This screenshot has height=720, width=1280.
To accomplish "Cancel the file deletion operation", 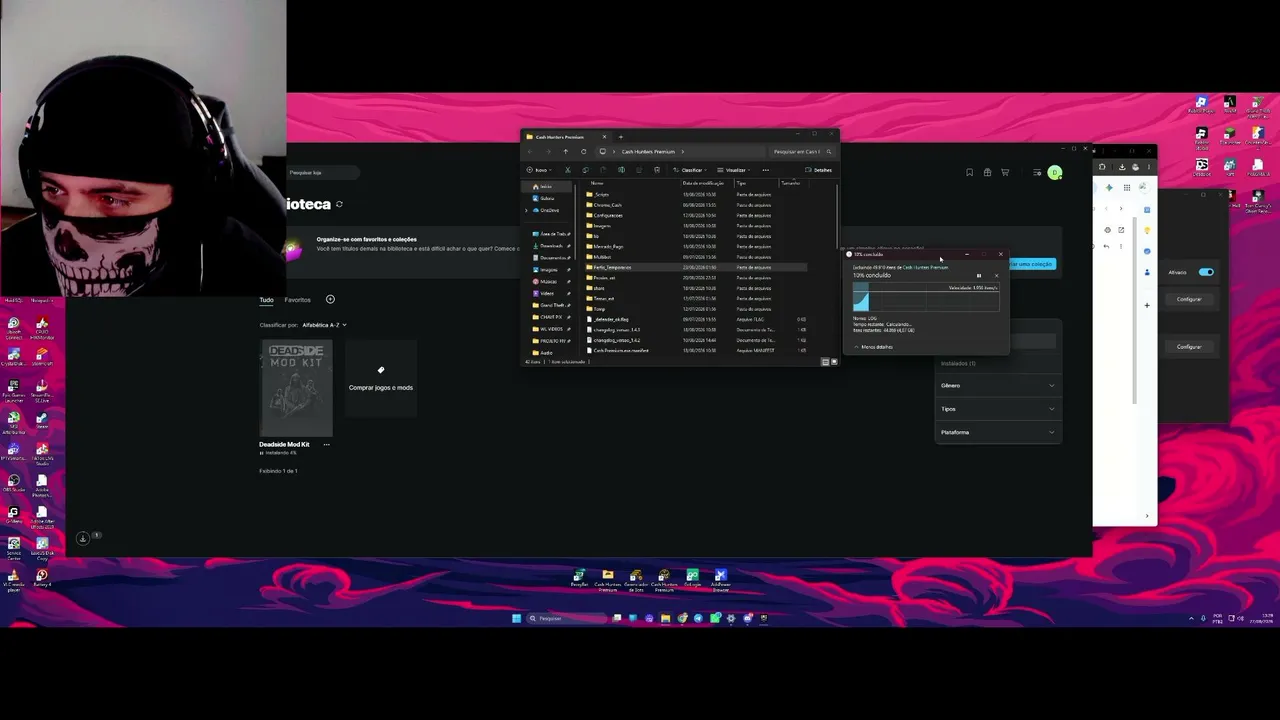I will click(996, 276).
